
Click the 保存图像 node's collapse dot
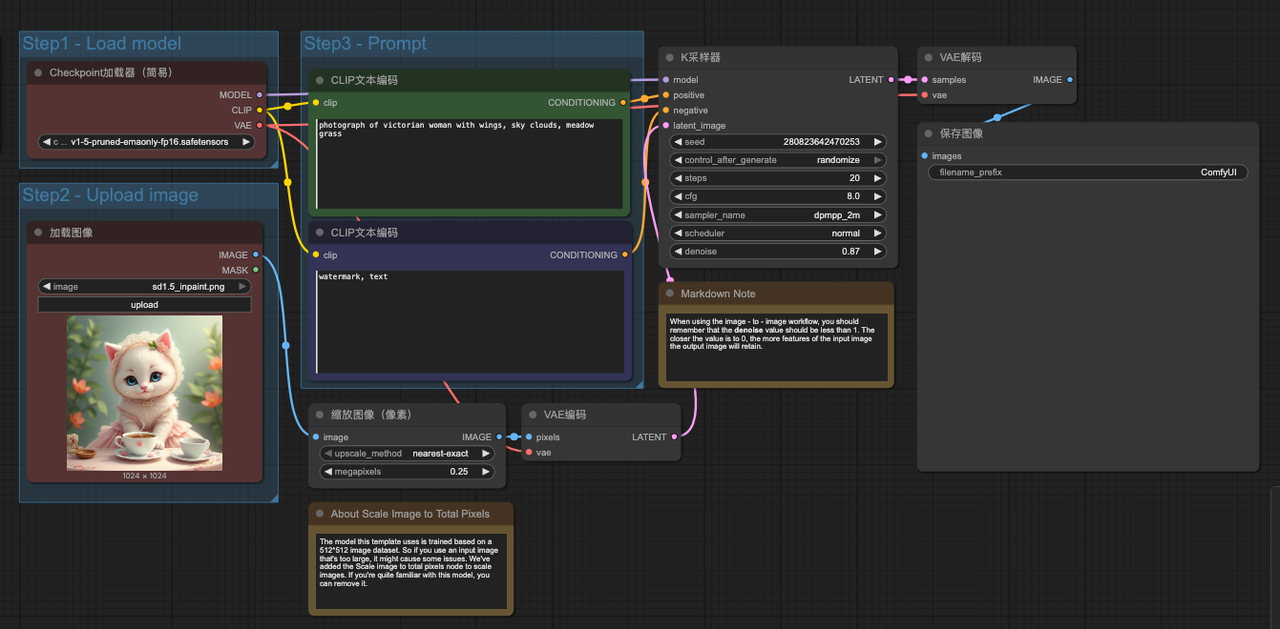(927, 134)
